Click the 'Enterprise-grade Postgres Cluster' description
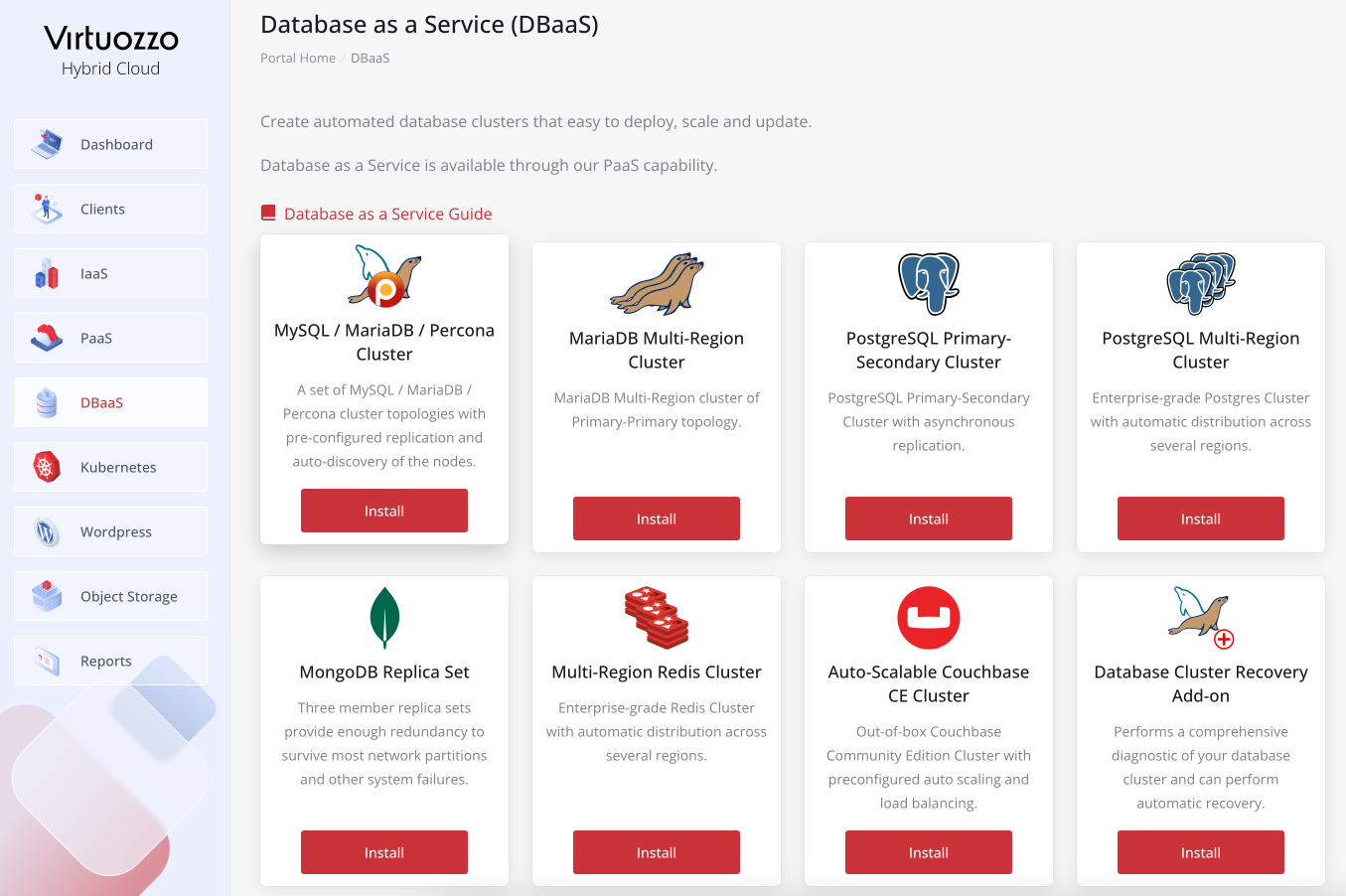The height and width of the screenshot is (896, 1346). point(1201,422)
